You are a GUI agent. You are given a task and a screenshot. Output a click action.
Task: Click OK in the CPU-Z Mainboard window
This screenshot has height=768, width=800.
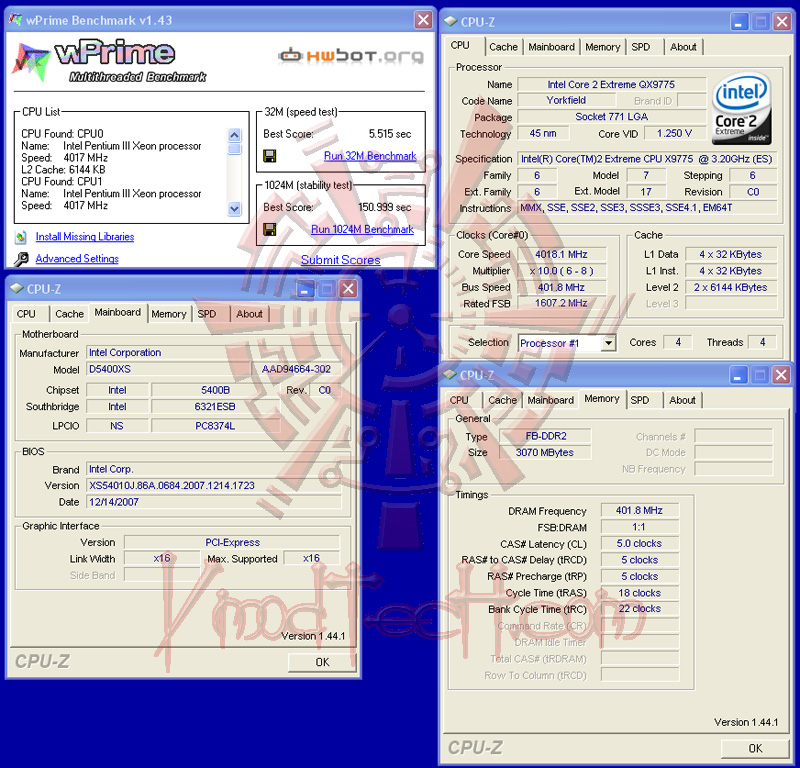[x=322, y=662]
